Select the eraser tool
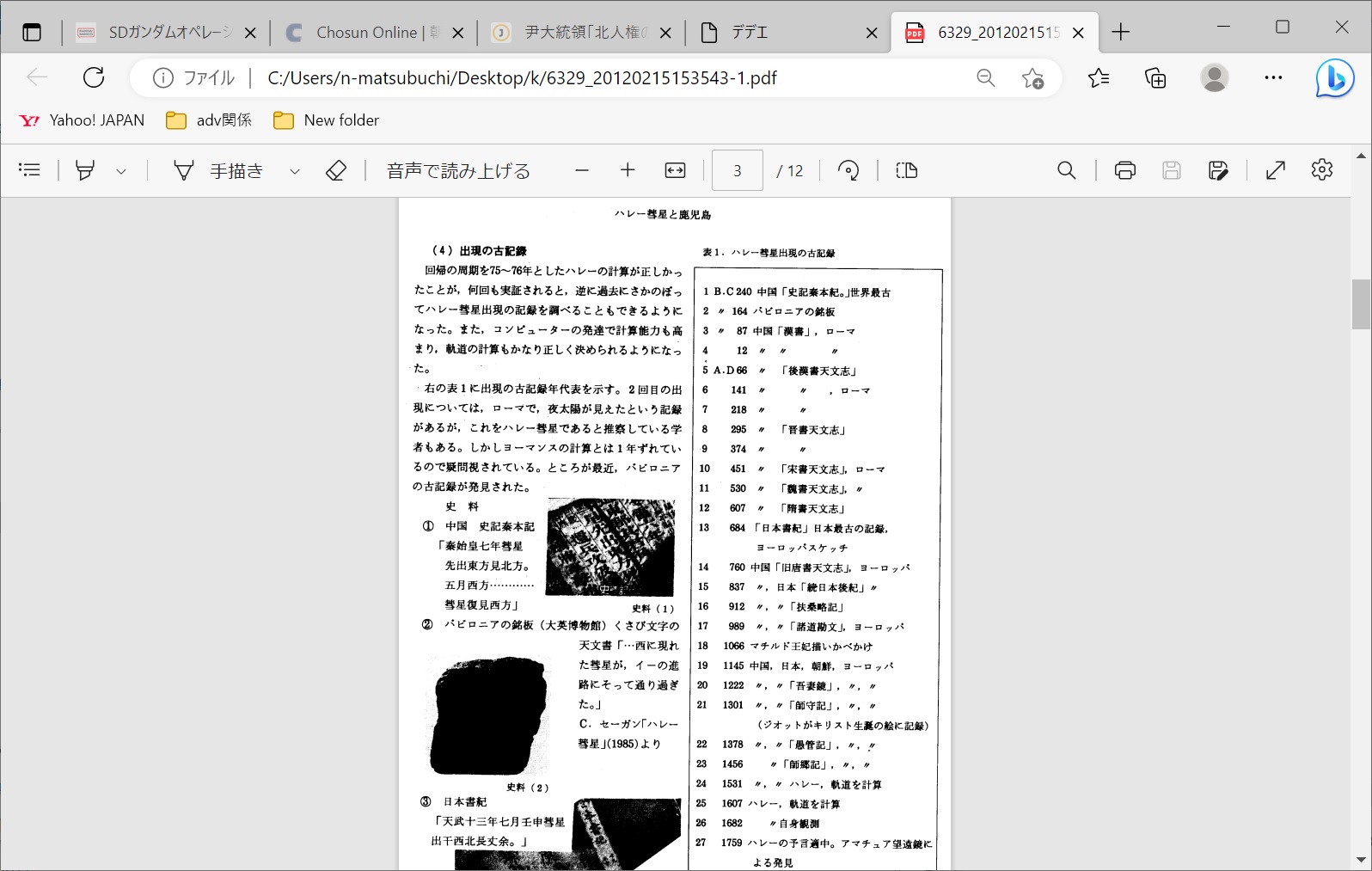Image resolution: width=1372 pixels, height=871 pixels. pos(335,170)
